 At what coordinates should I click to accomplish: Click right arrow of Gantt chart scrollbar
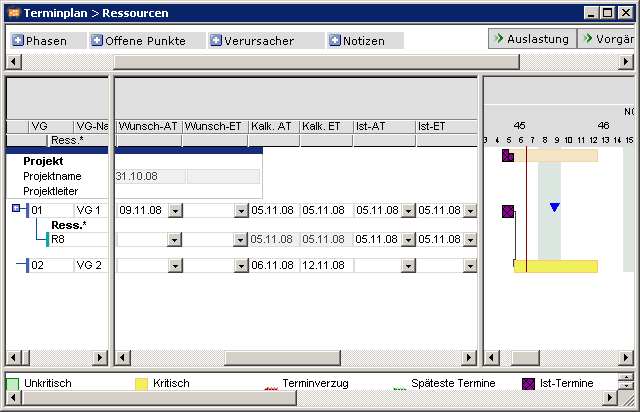[x=625, y=358]
